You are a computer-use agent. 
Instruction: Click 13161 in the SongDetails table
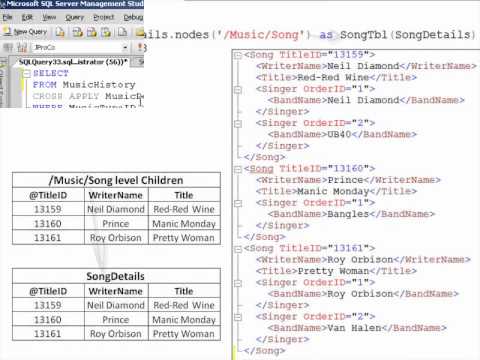[48, 334]
